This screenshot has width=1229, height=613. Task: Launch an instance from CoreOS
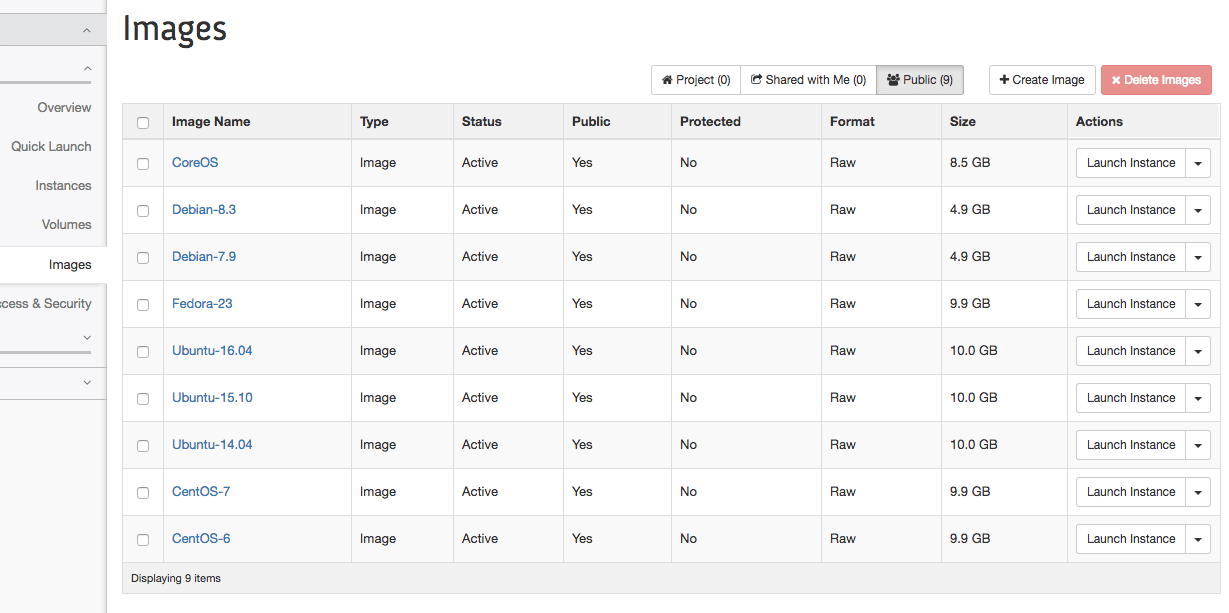tap(1131, 163)
